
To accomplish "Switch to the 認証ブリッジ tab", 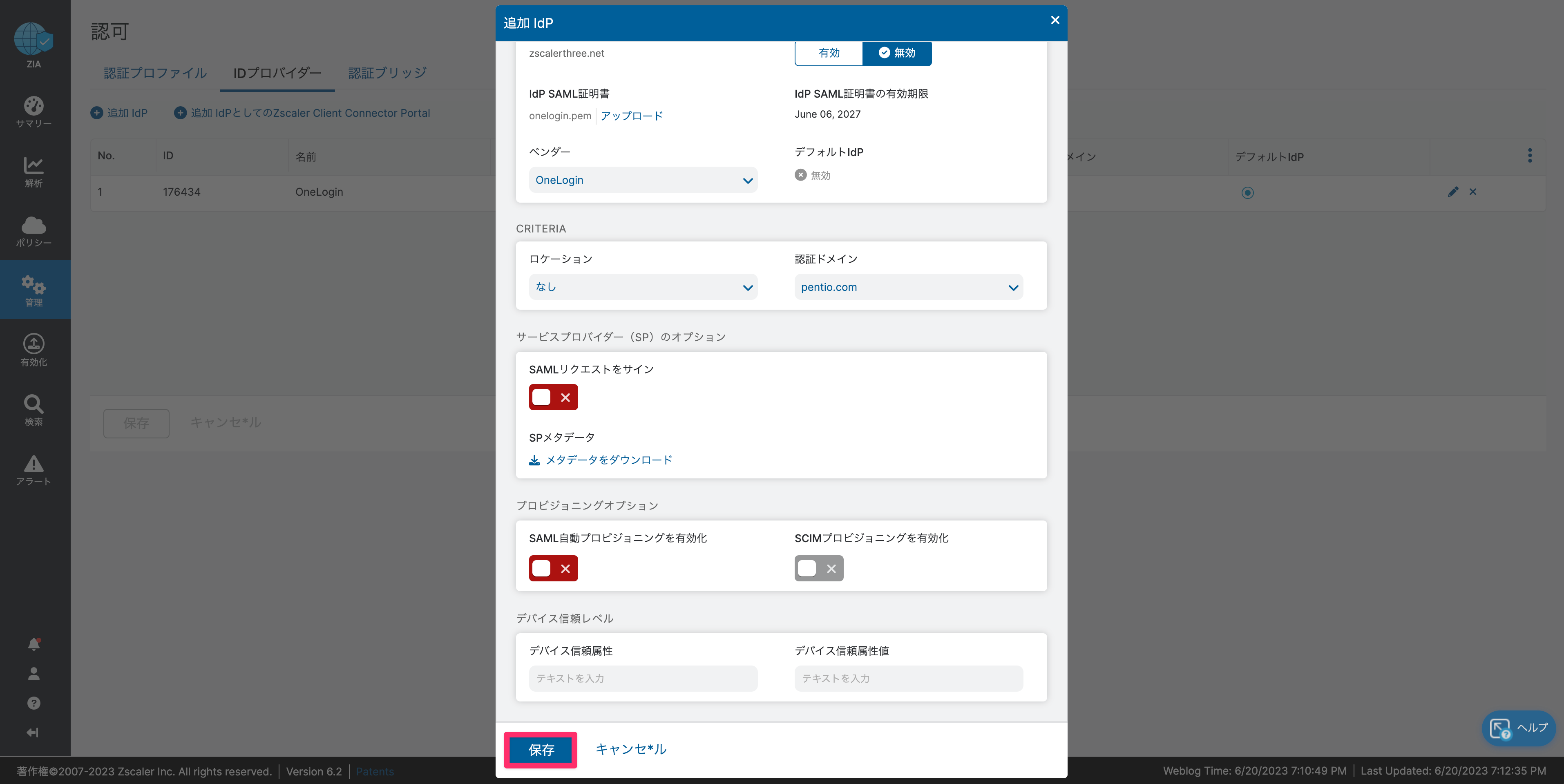I will click(387, 73).
